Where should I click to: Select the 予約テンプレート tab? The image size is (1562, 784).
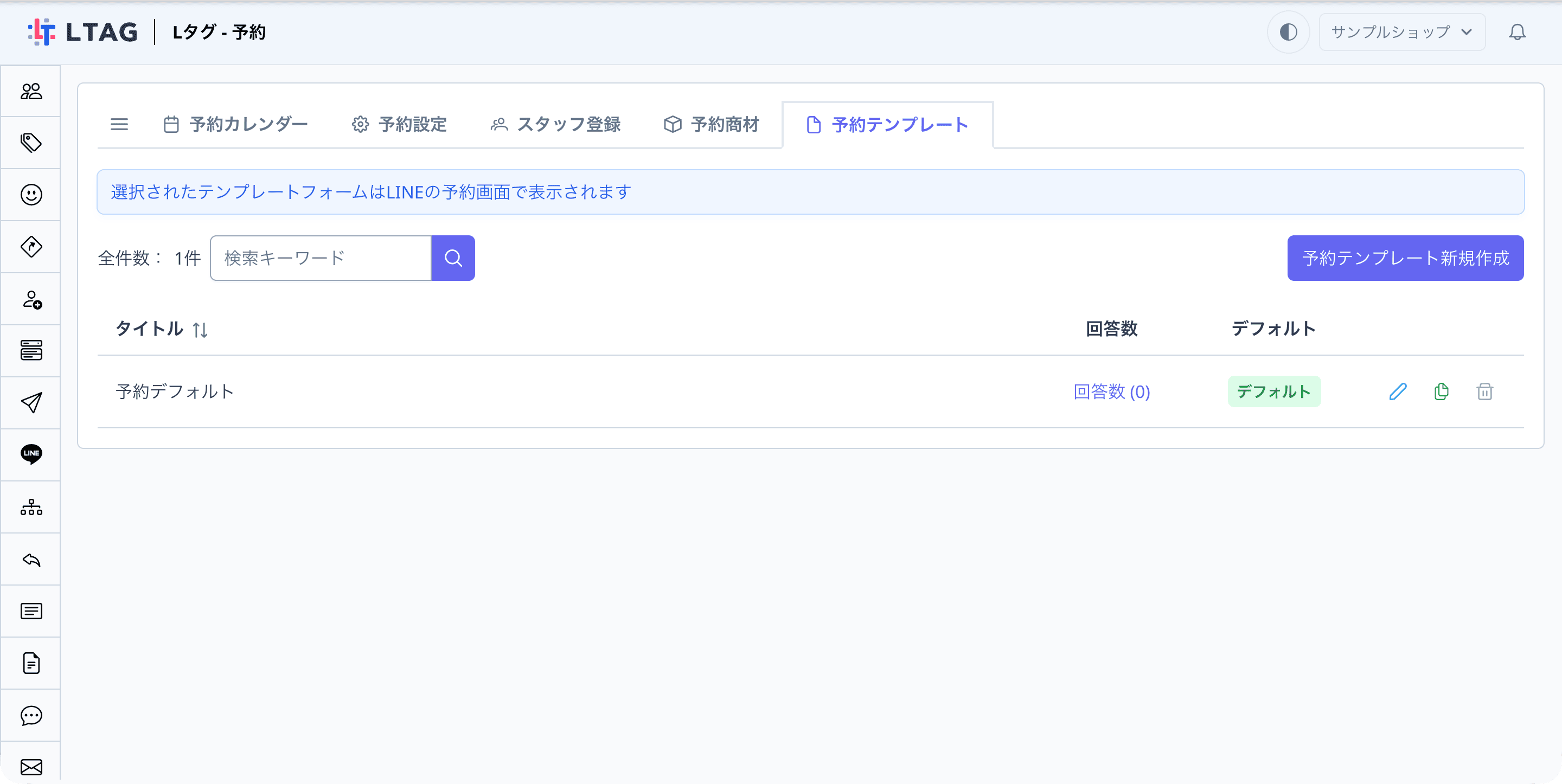(x=888, y=124)
